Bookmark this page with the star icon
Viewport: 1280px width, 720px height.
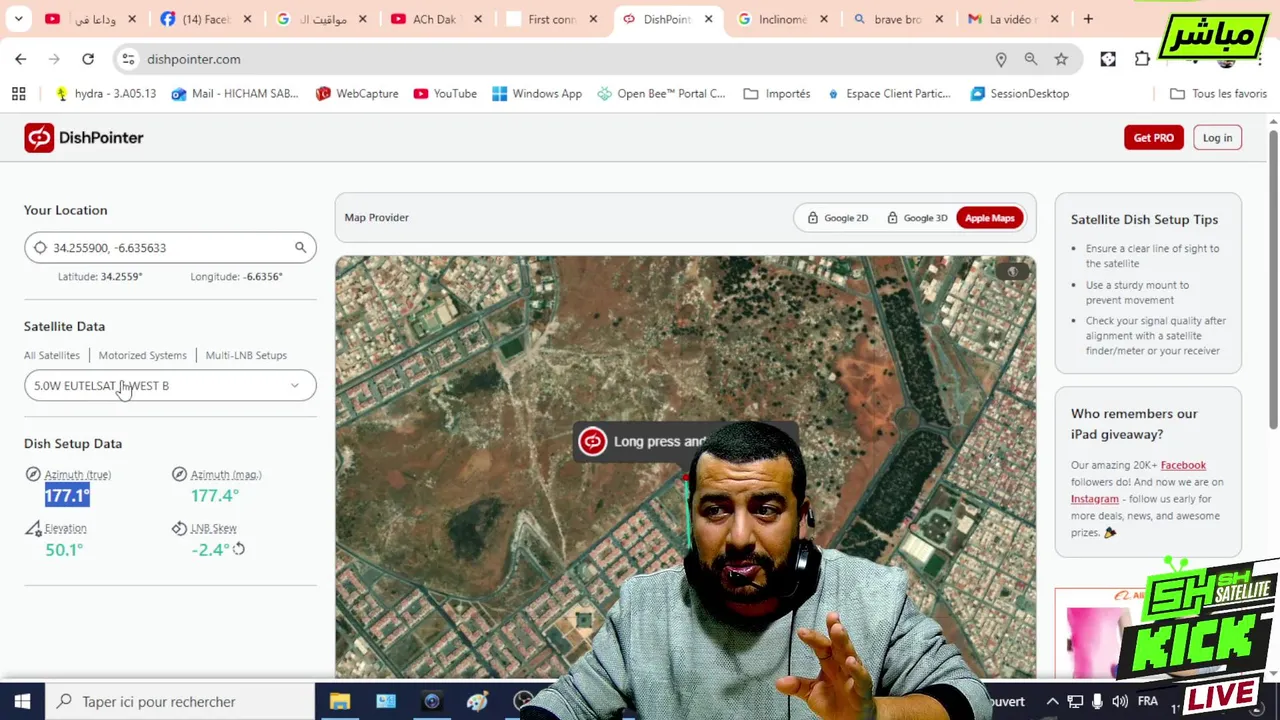pos(1061,59)
